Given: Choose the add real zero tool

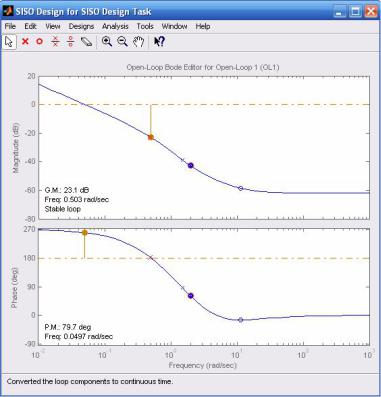Looking at the screenshot, I should coord(40,42).
